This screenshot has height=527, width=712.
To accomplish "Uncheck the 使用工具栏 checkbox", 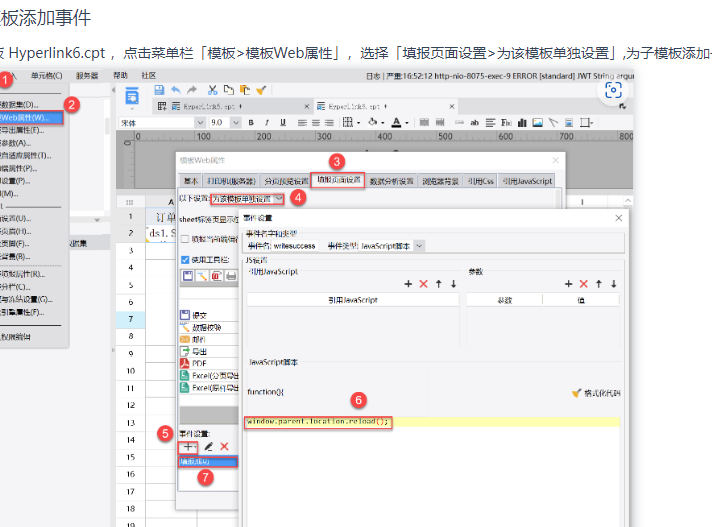I will coord(185,260).
